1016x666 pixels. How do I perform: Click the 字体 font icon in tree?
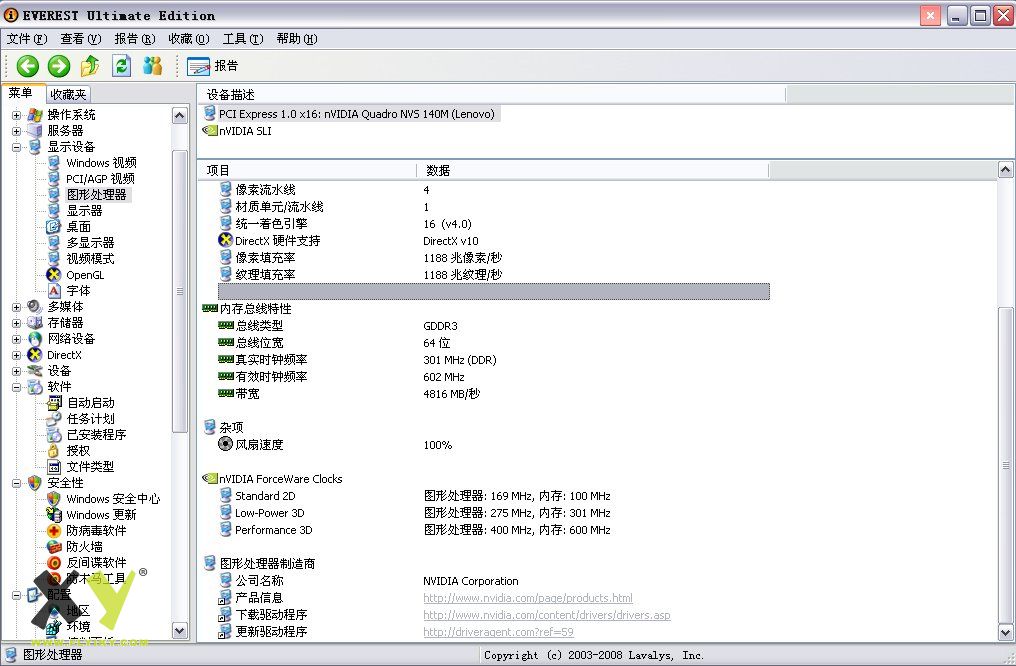coord(54,291)
